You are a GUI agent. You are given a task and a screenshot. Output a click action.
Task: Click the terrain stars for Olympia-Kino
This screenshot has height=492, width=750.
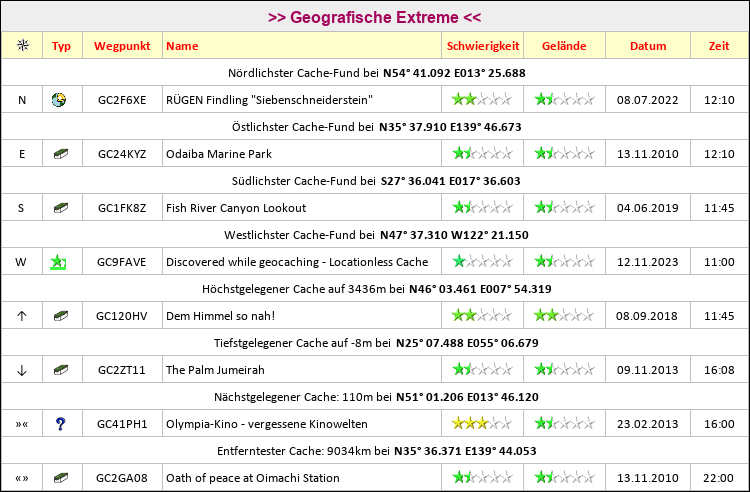pos(565,424)
